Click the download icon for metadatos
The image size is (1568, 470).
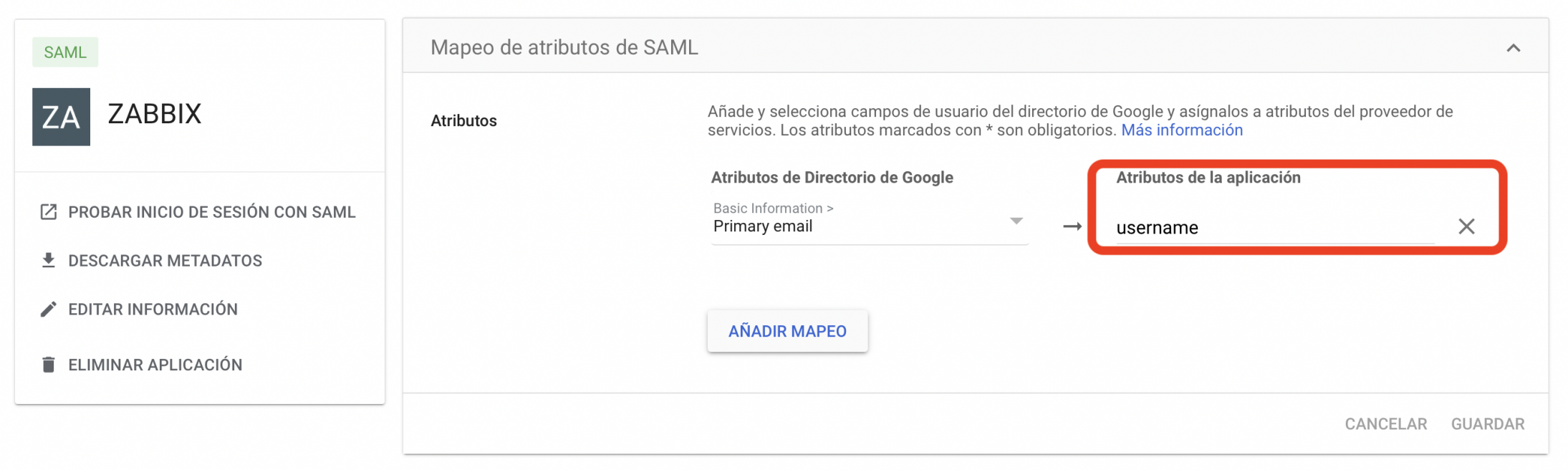[48, 260]
